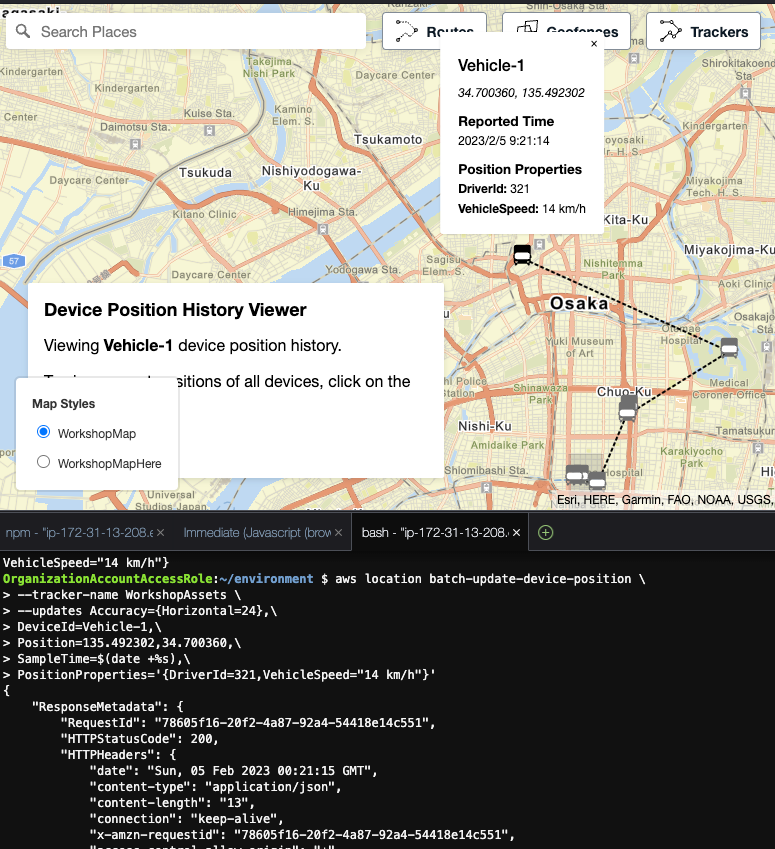Click the bus marker near Otemae Hospital

tap(729, 348)
